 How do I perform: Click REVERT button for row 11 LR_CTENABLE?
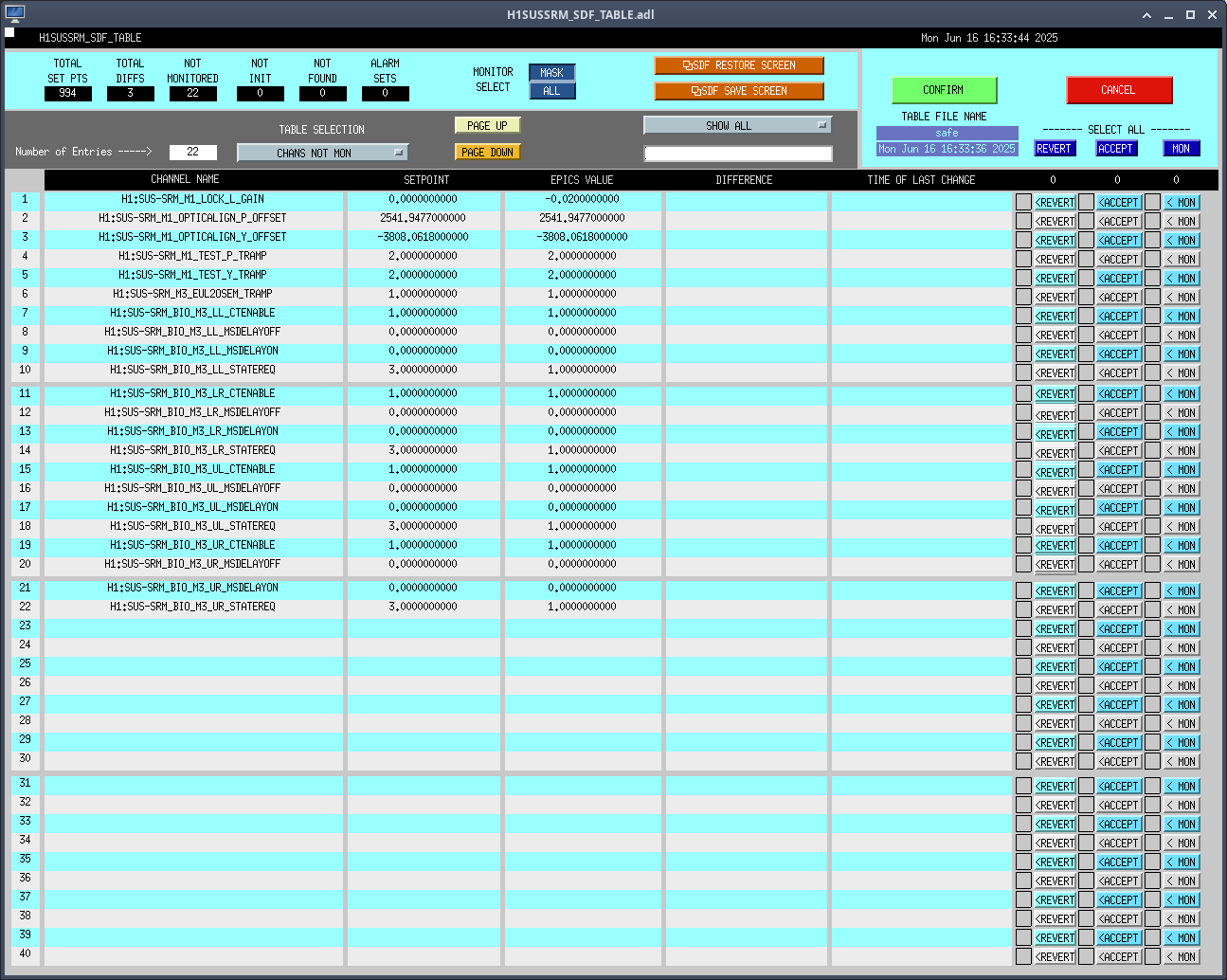click(x=1055, y=393)
